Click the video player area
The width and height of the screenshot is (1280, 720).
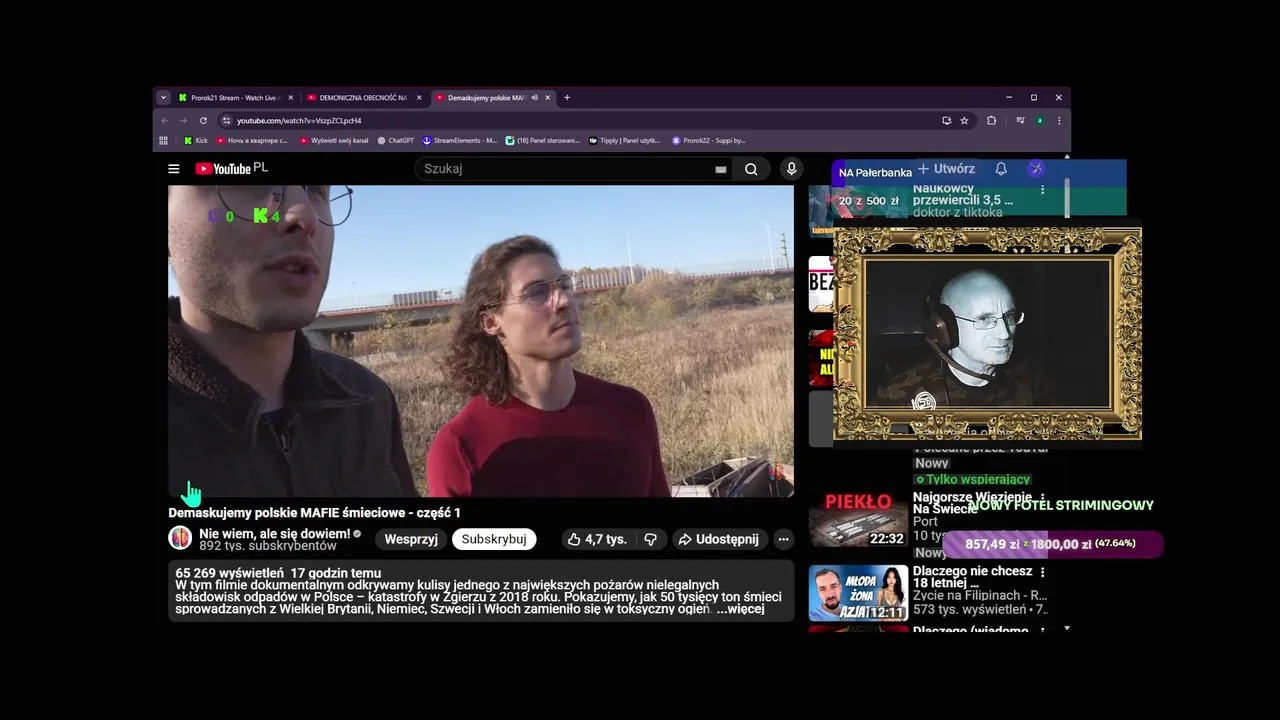[x=481, y=341]
